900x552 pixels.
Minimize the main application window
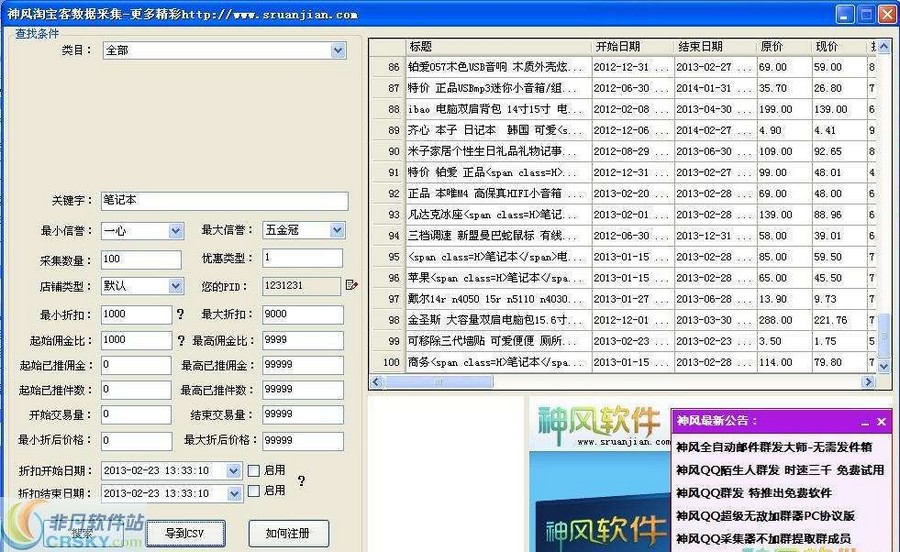(844, 14)
